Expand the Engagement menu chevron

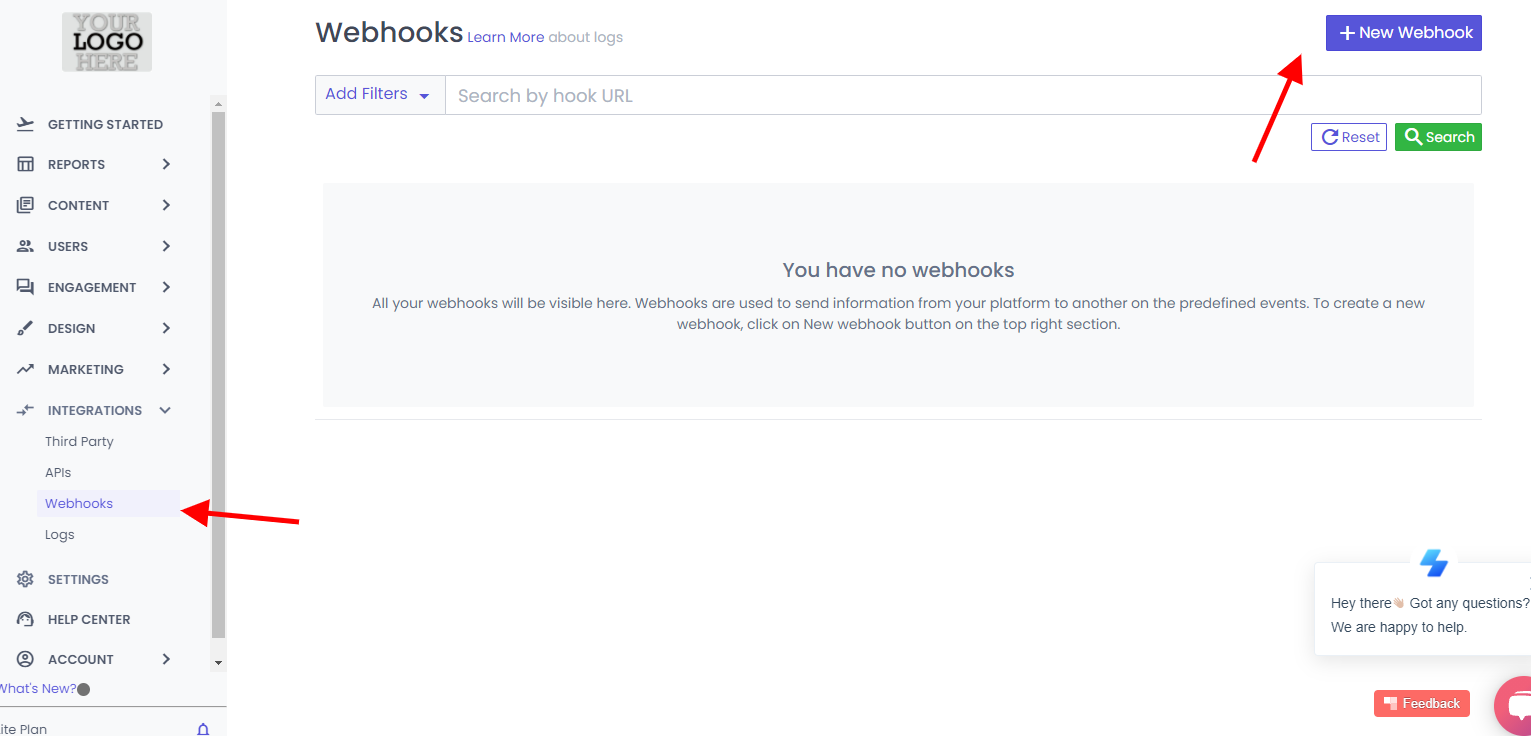(x=166, y=287)
